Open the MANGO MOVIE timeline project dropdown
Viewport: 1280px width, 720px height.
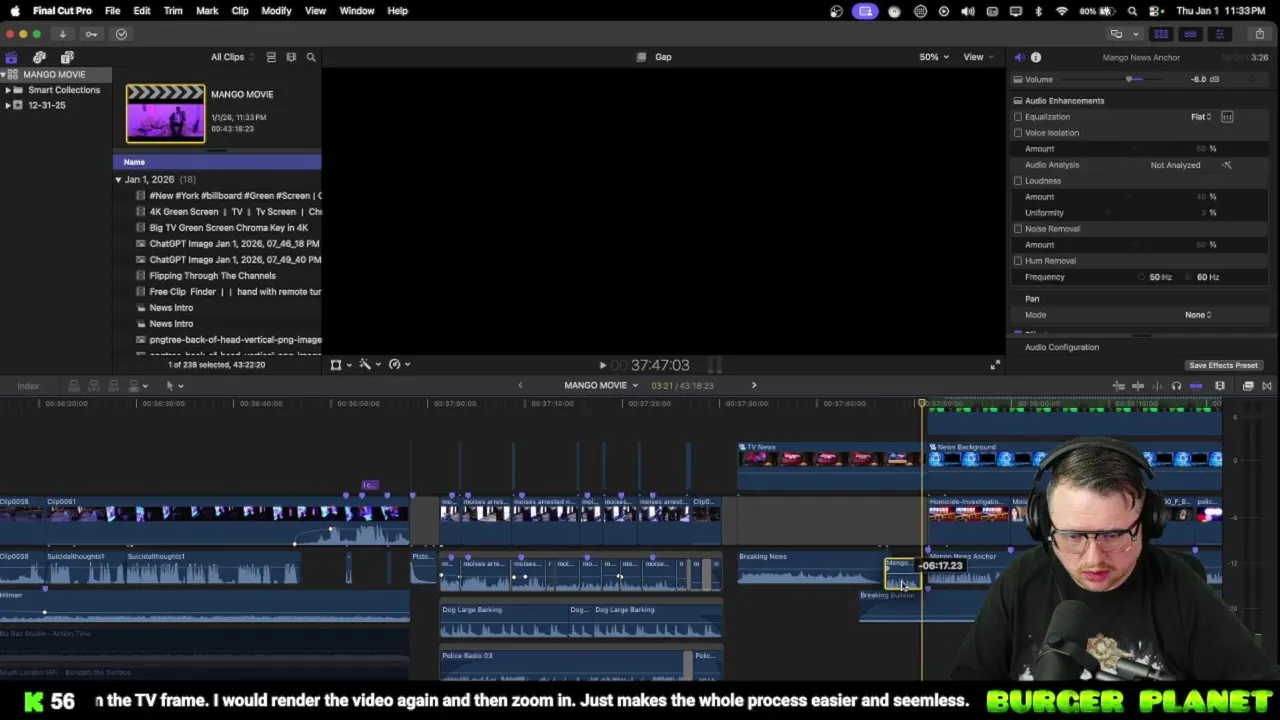tap(601, 385)
